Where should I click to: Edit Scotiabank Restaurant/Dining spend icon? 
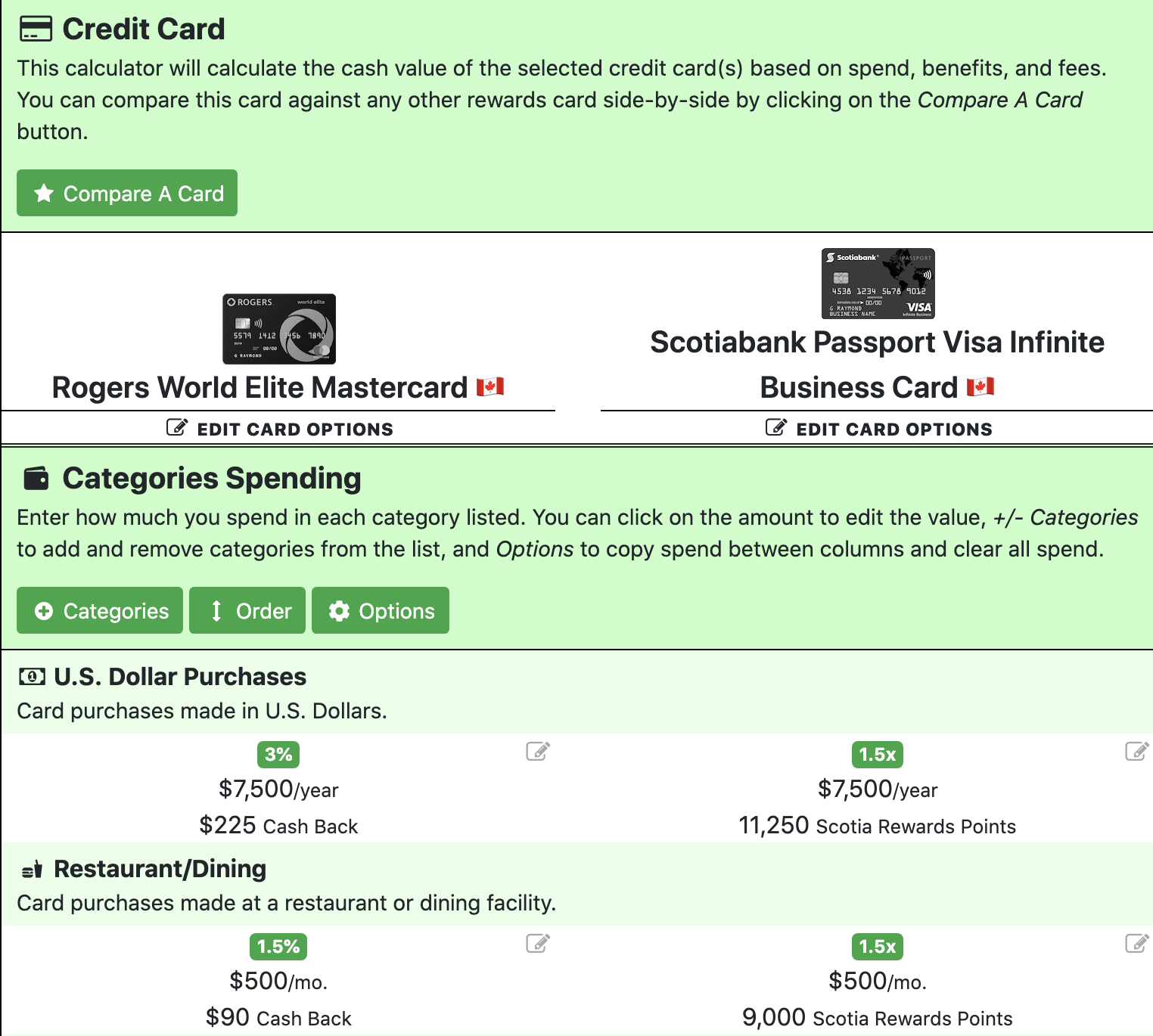pos(1137,943)
